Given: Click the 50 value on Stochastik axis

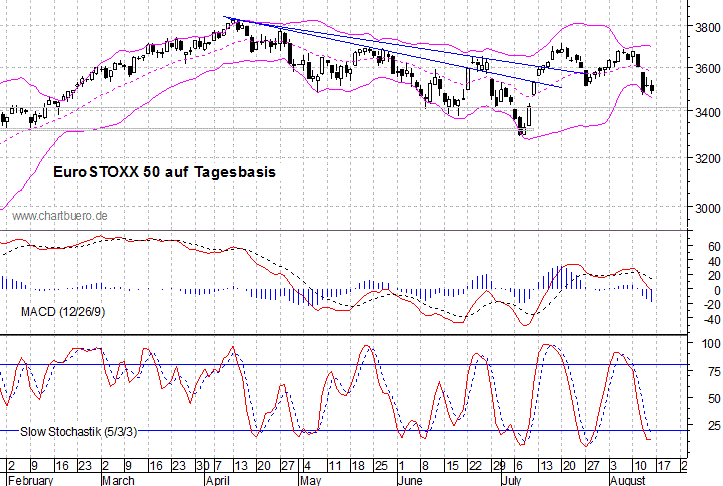Looking at the screenshot, I should click(x=714, y=398).
